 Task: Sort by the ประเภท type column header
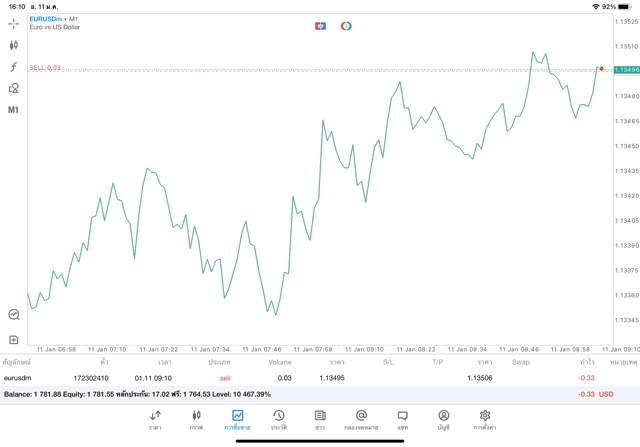[219, 362]
